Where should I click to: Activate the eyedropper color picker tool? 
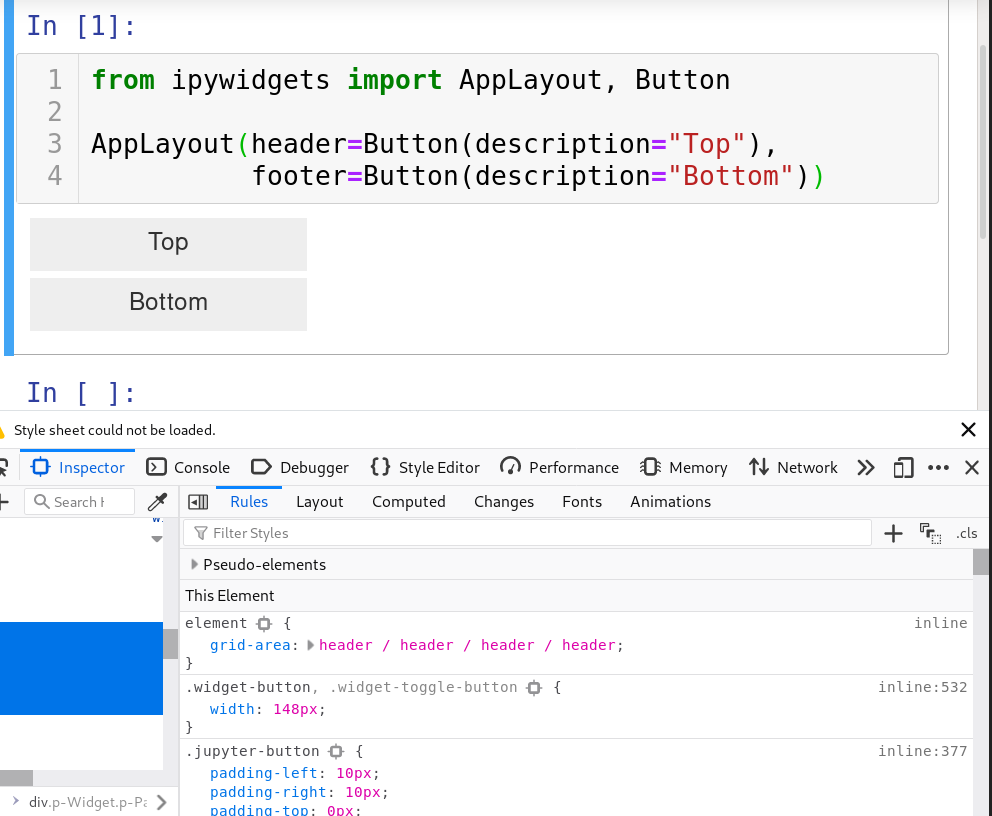pos(158,502)
